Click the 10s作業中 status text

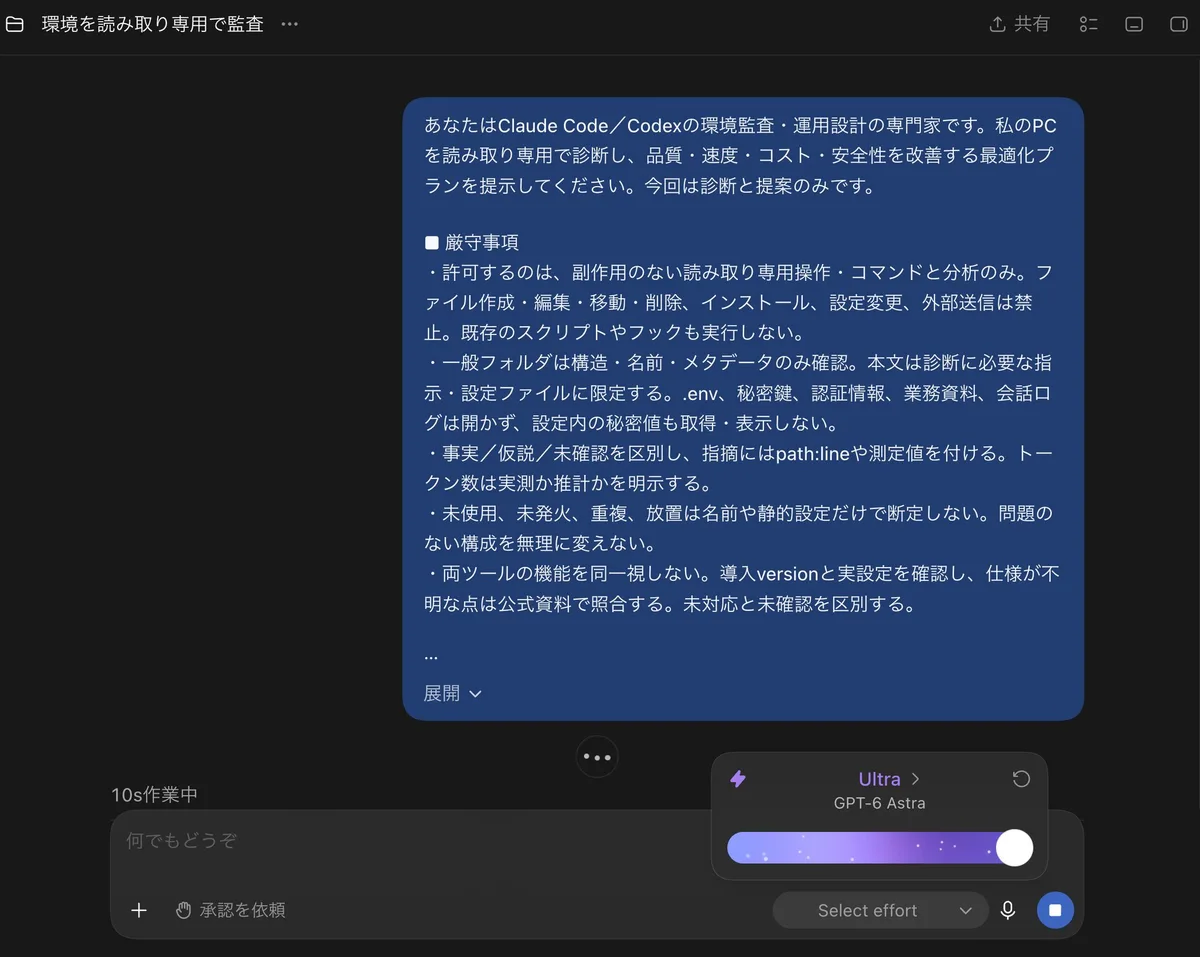click(x=154, y=795)
